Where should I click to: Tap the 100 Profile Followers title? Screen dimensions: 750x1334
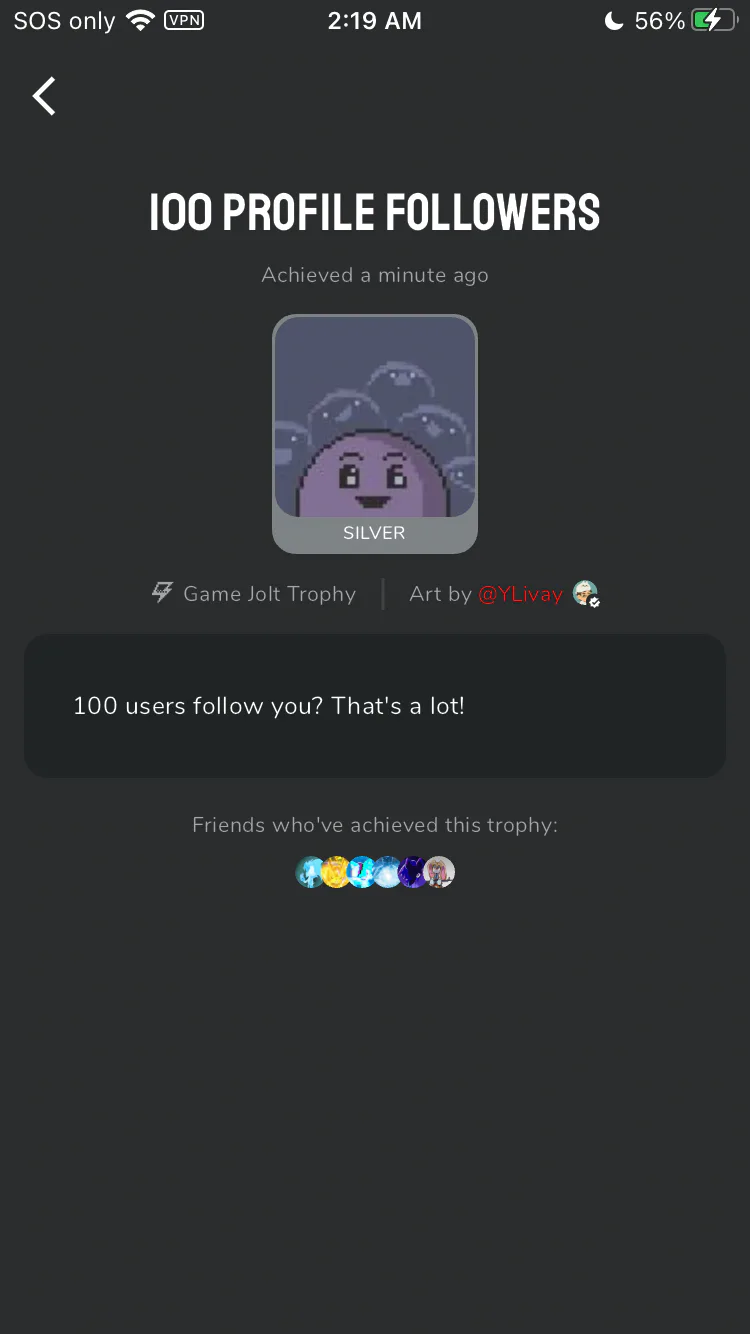point(375,212)
